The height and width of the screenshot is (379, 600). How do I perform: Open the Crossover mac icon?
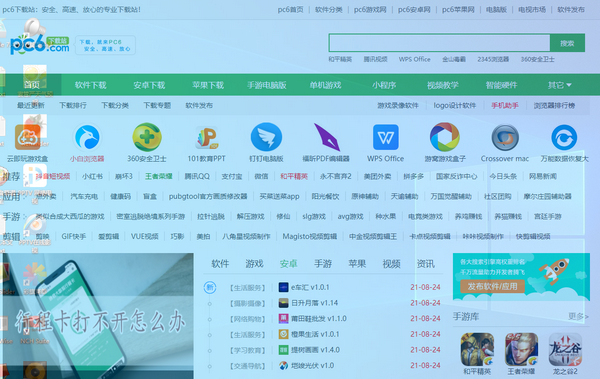pyautogui.click(x=505, y=137)
